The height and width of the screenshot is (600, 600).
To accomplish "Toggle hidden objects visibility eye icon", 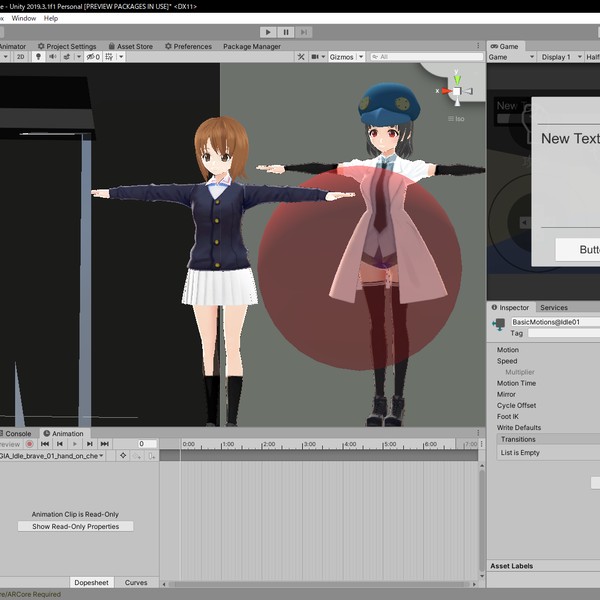I will click(93, 57).
